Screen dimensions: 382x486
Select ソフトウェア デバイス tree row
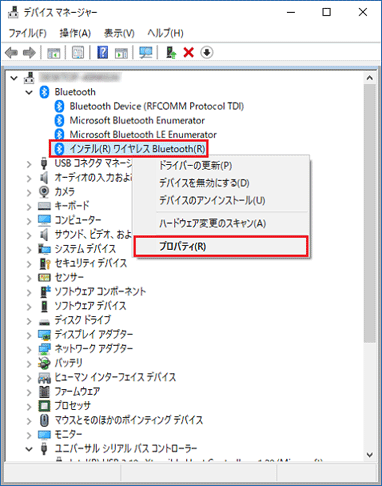[x=90, y=306]
